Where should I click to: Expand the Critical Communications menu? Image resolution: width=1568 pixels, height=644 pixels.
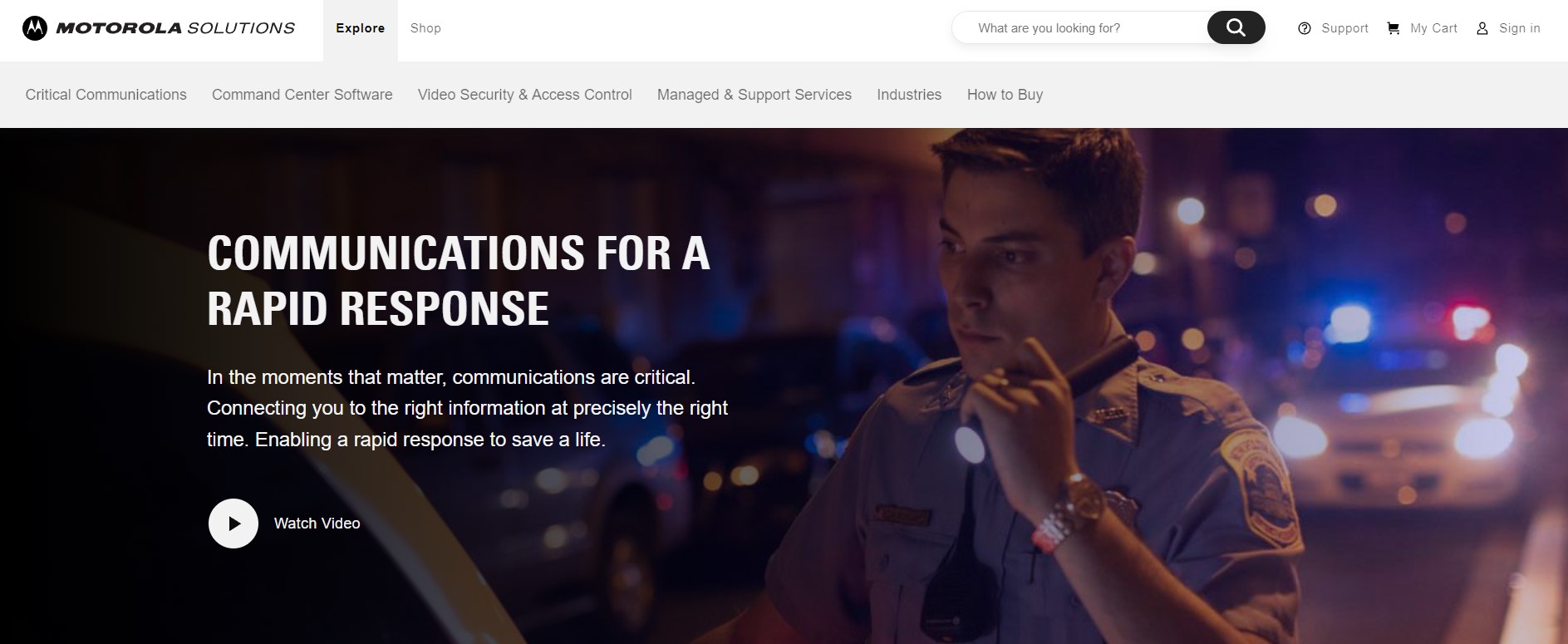tap(106, 95)
